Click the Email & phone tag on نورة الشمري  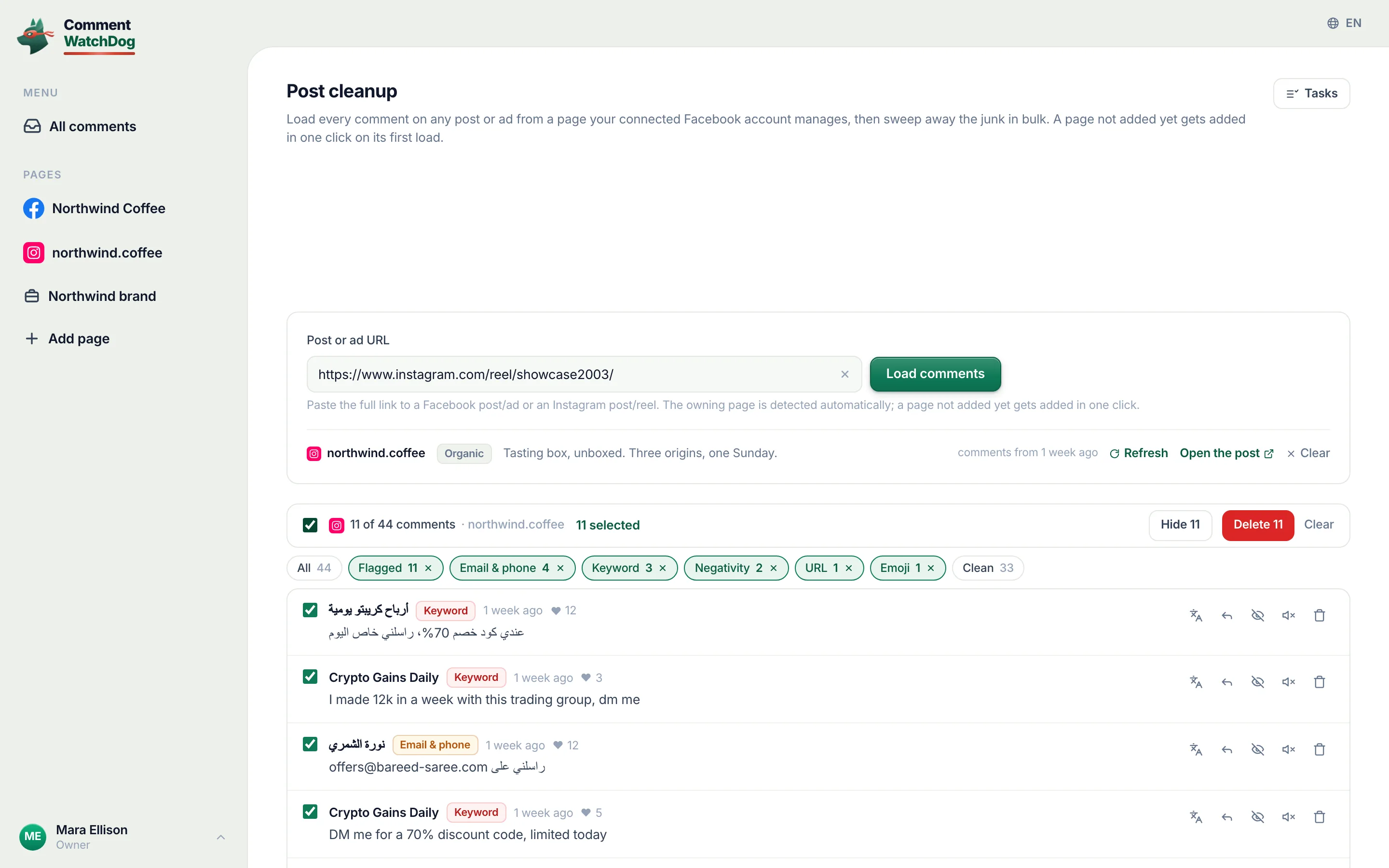[435, 745]
